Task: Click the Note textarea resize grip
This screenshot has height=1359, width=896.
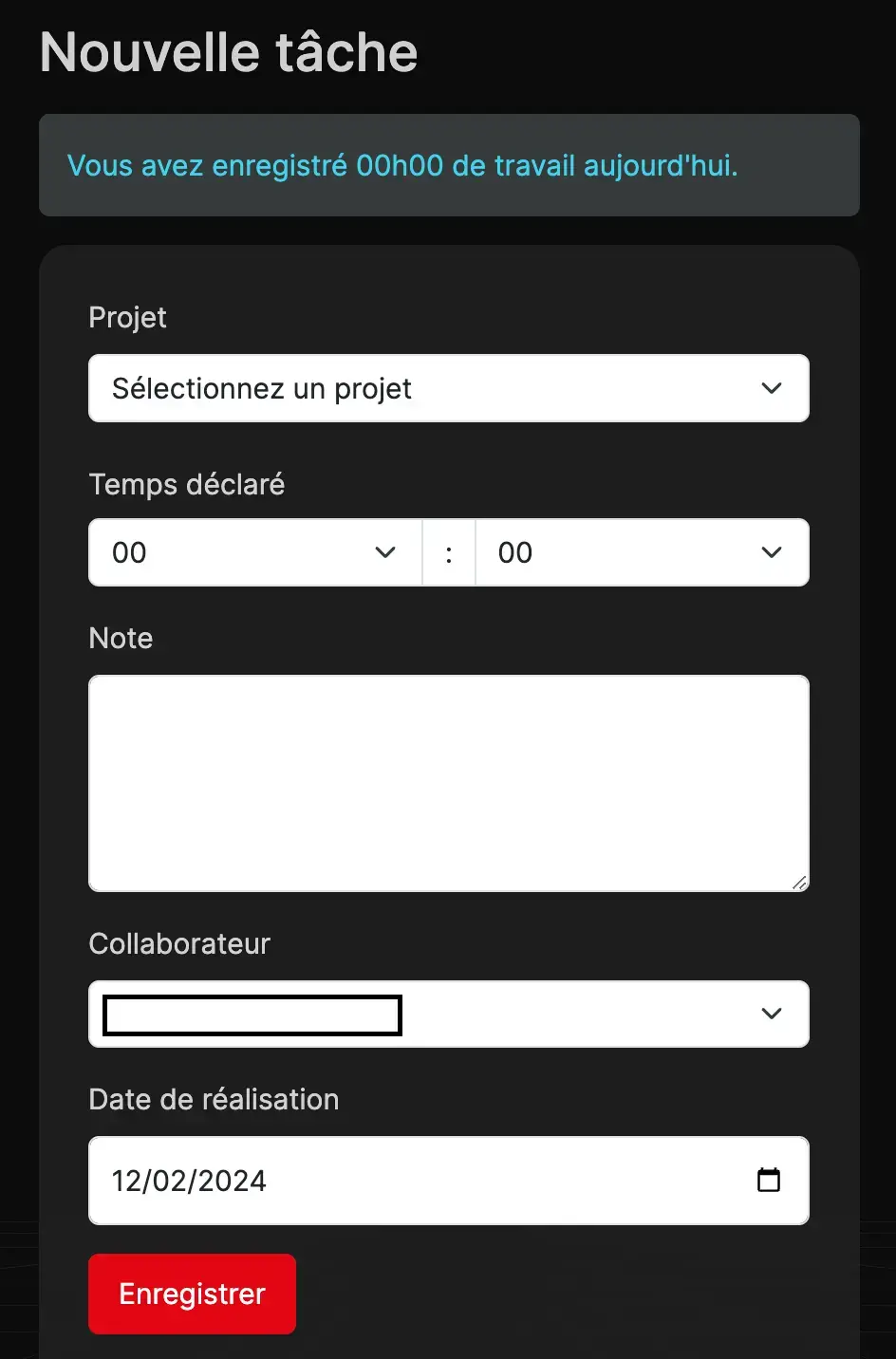Action: [x=799, y=882]
